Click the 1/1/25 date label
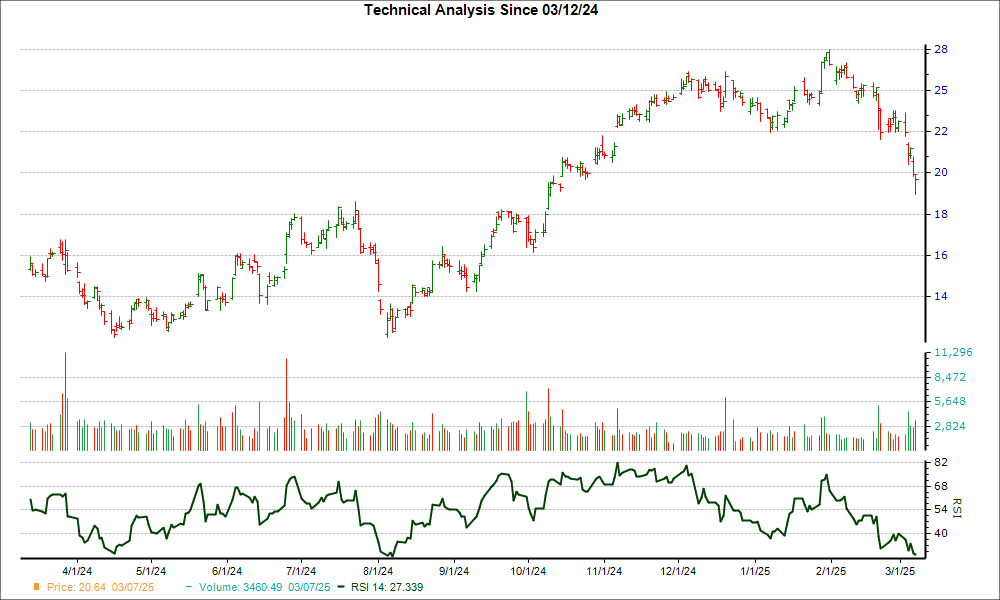 click(755, 571)
